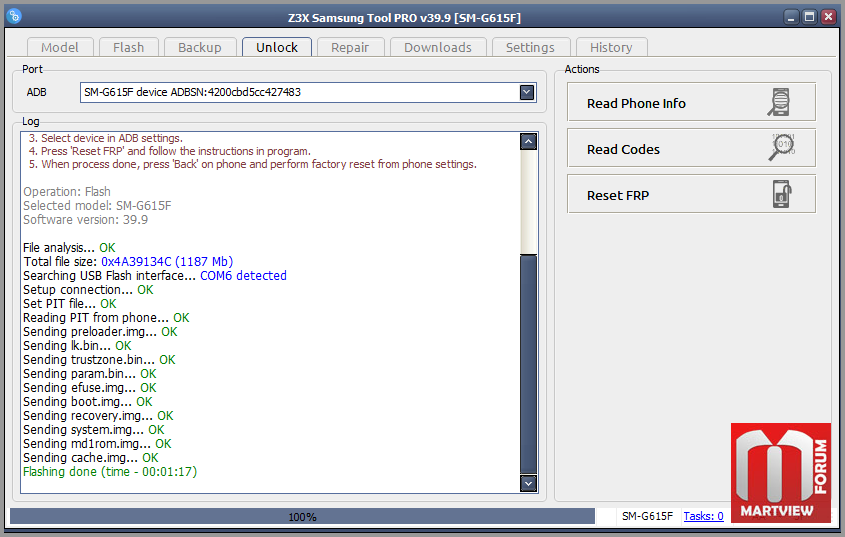
Task: Open the Settings tab
Action: 530,47
